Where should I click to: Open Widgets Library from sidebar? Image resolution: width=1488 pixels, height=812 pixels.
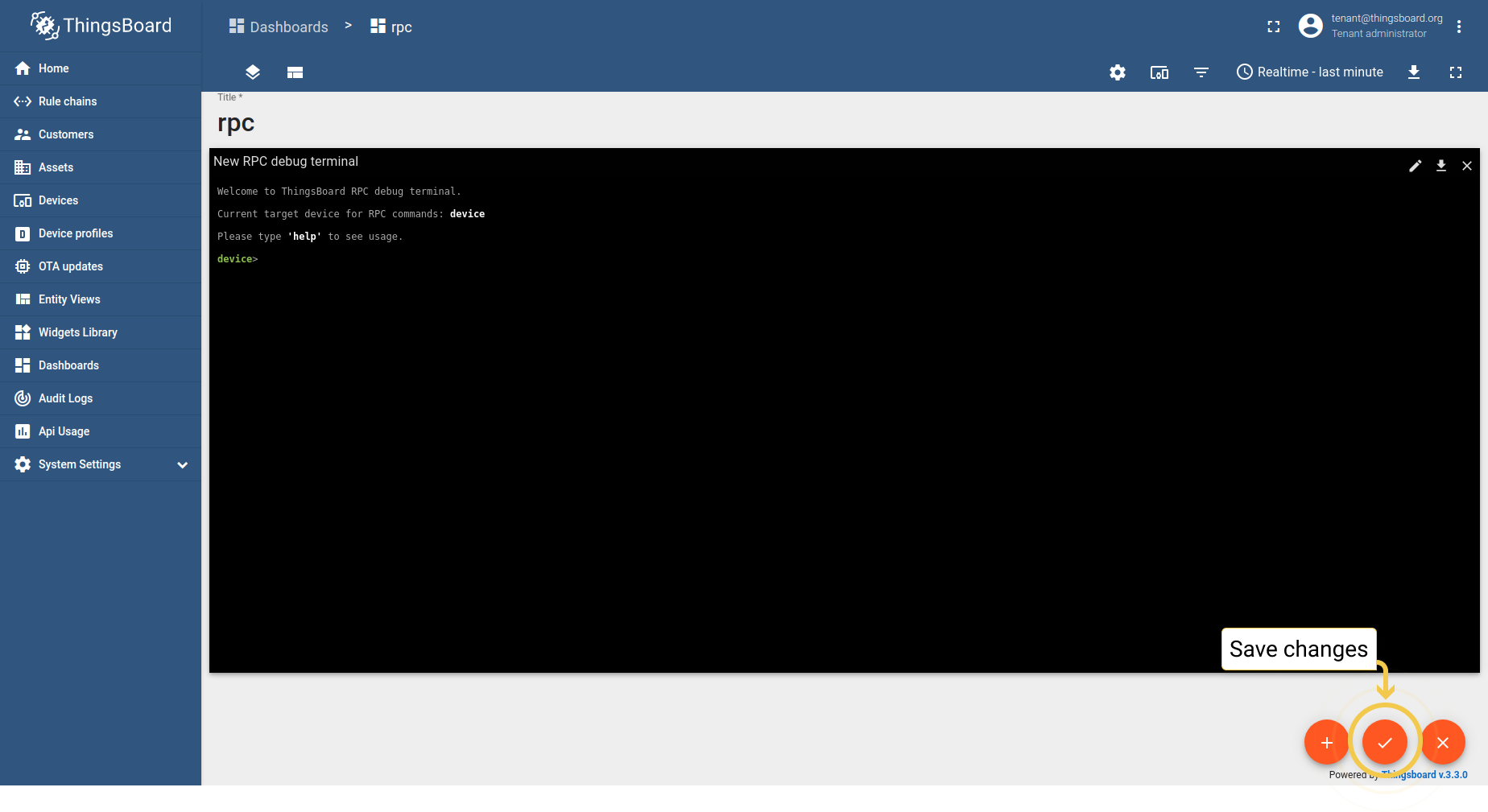(x=78, y=332)
